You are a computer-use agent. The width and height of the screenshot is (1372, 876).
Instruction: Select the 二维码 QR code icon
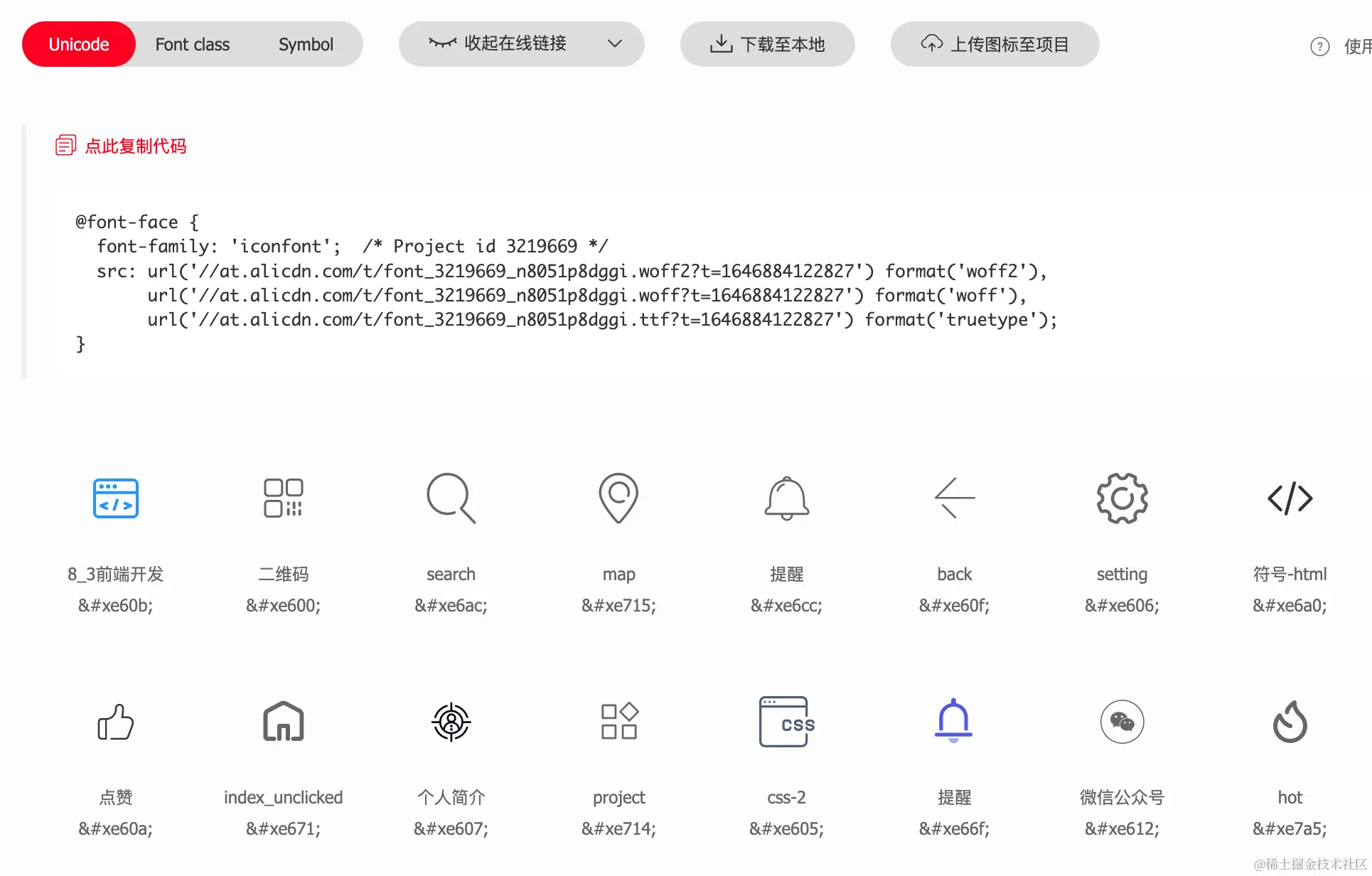(283, 498)
